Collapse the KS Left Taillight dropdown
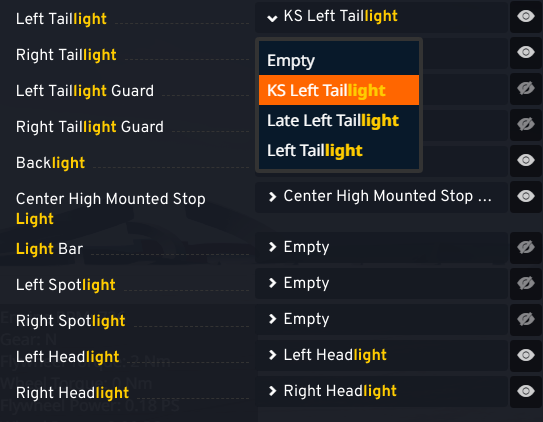Screen dimensions: 543x422 coord(382,17)
